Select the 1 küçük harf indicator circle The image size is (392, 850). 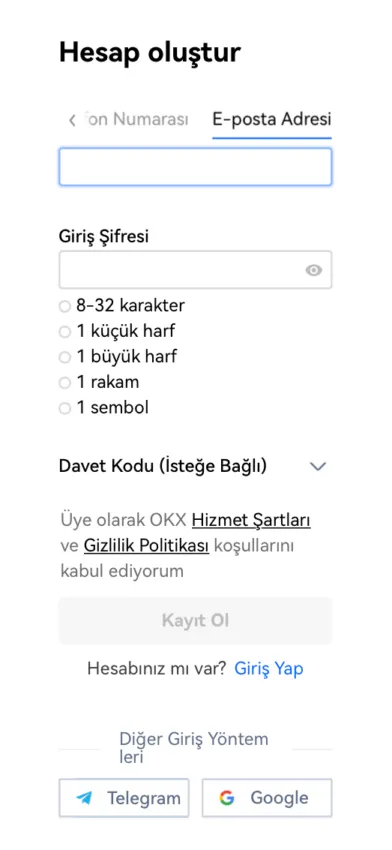click(65, 332)
